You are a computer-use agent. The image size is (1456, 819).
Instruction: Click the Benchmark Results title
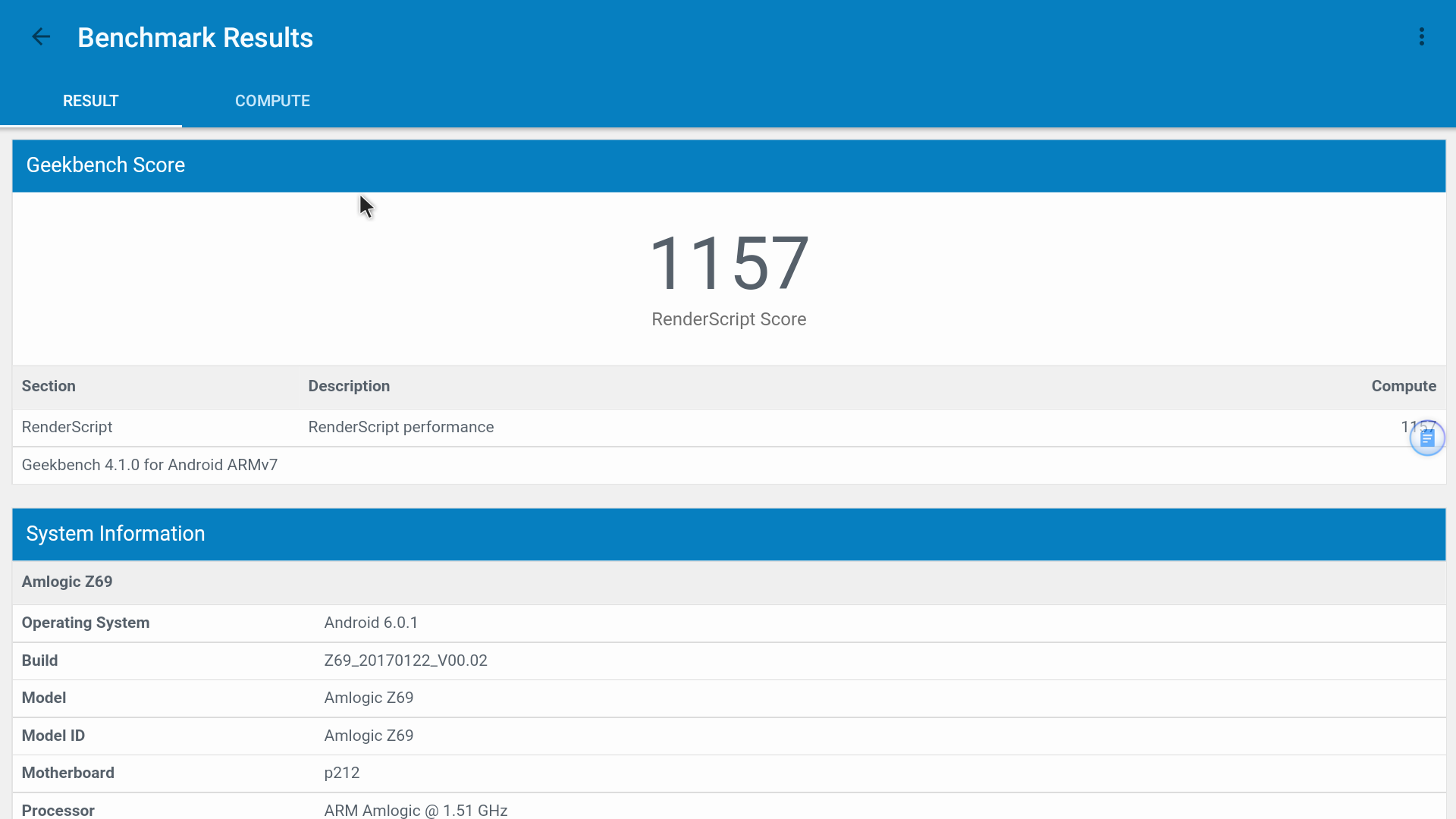tap(195, 38)
